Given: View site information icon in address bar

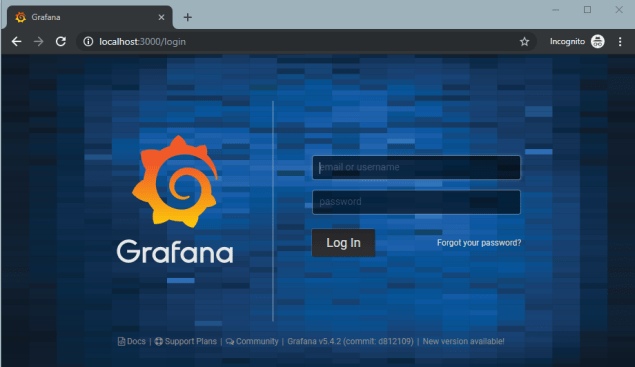Looking at the screenshot, I should (88, 41).
